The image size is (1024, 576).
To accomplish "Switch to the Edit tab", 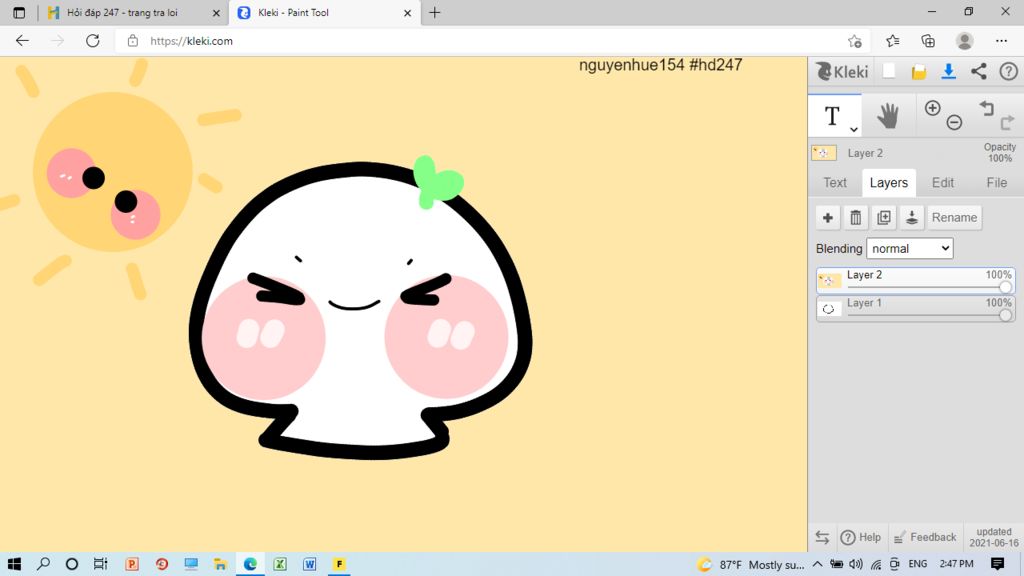I will tap(942, 183).
